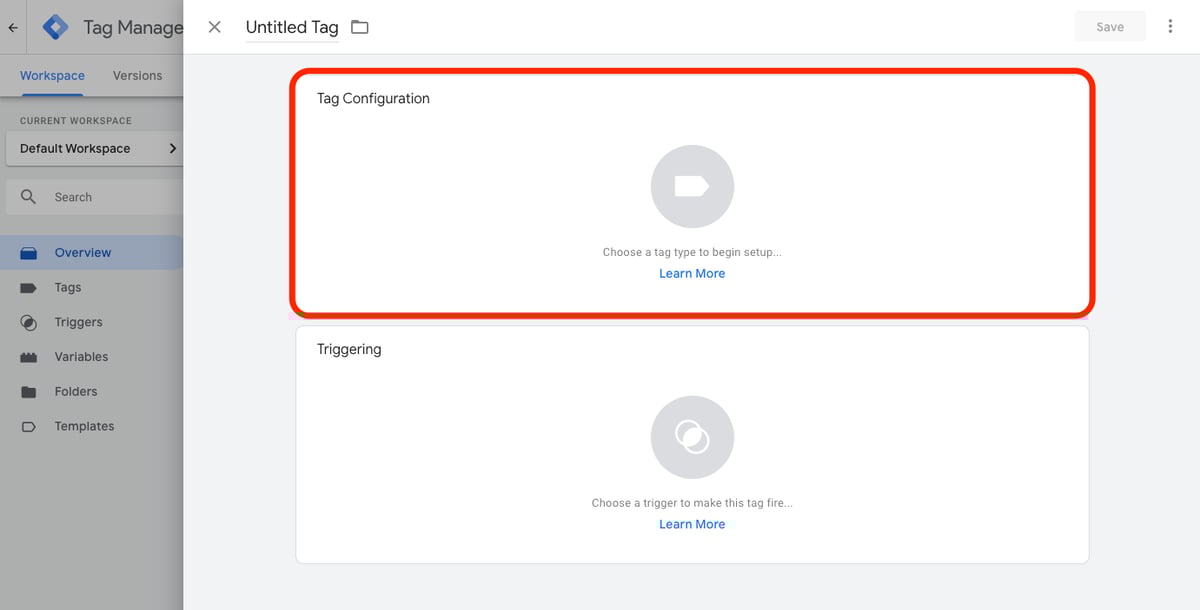This screenshot has width=1200, height=610.
Task: Click the Triggering heading
Action: (x=349, y=349)
